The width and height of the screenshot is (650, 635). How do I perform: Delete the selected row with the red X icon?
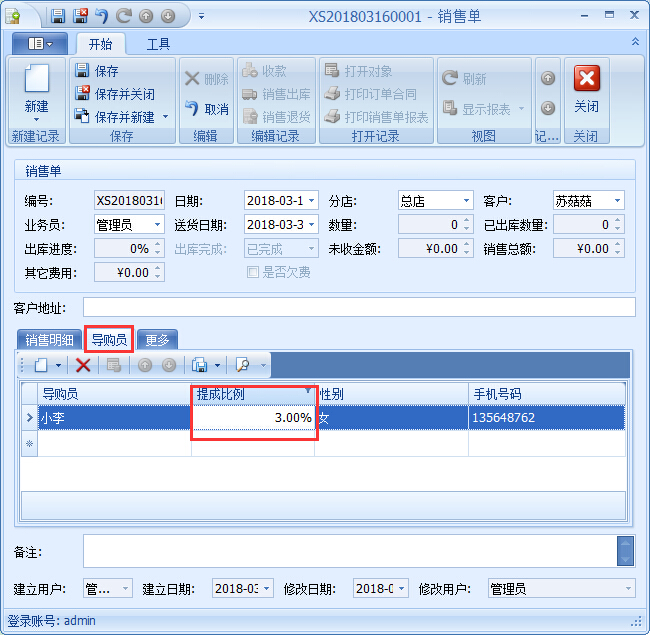(x=83, y=366)
